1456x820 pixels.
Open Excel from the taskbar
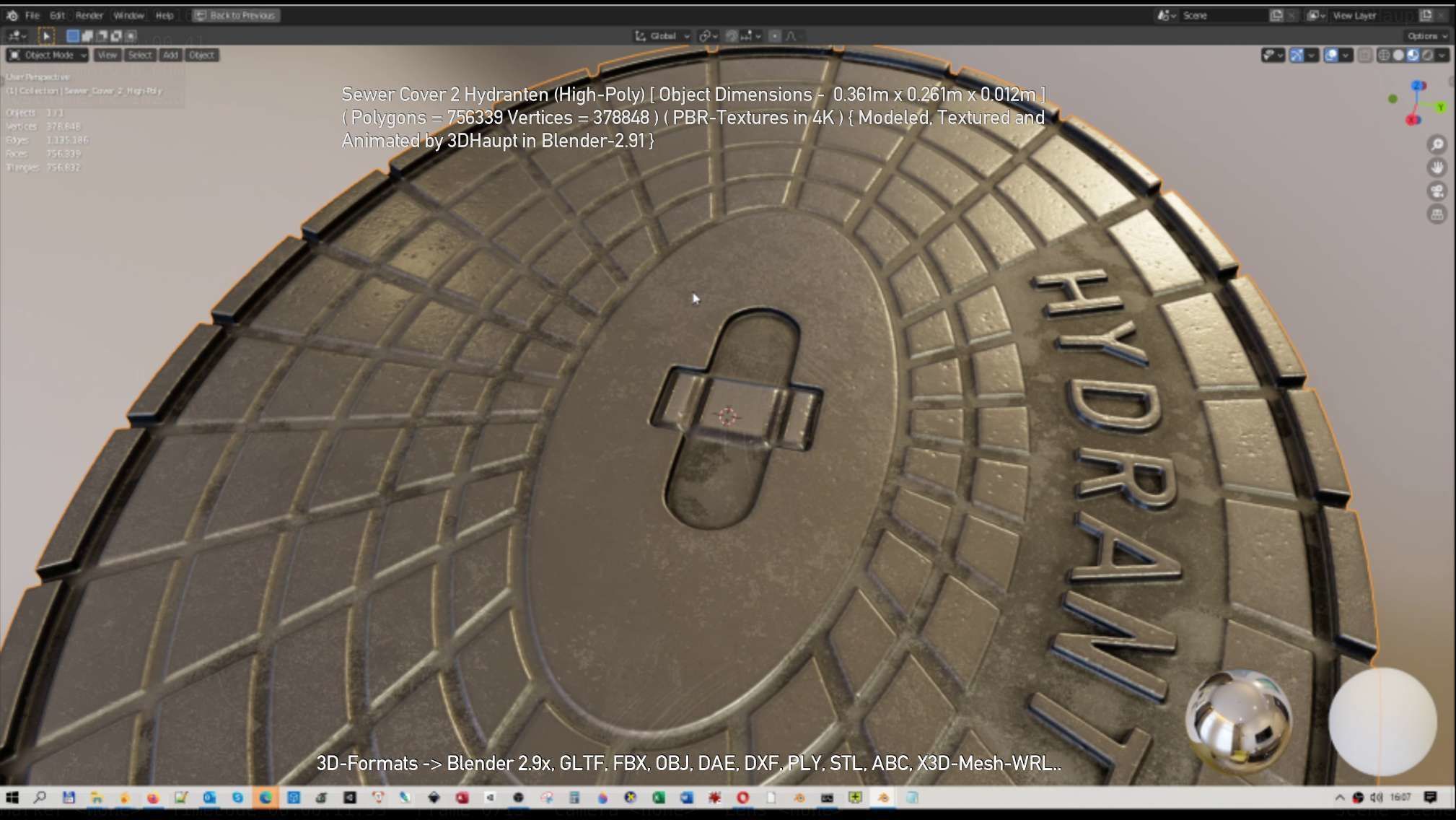[x=659, y=798]
